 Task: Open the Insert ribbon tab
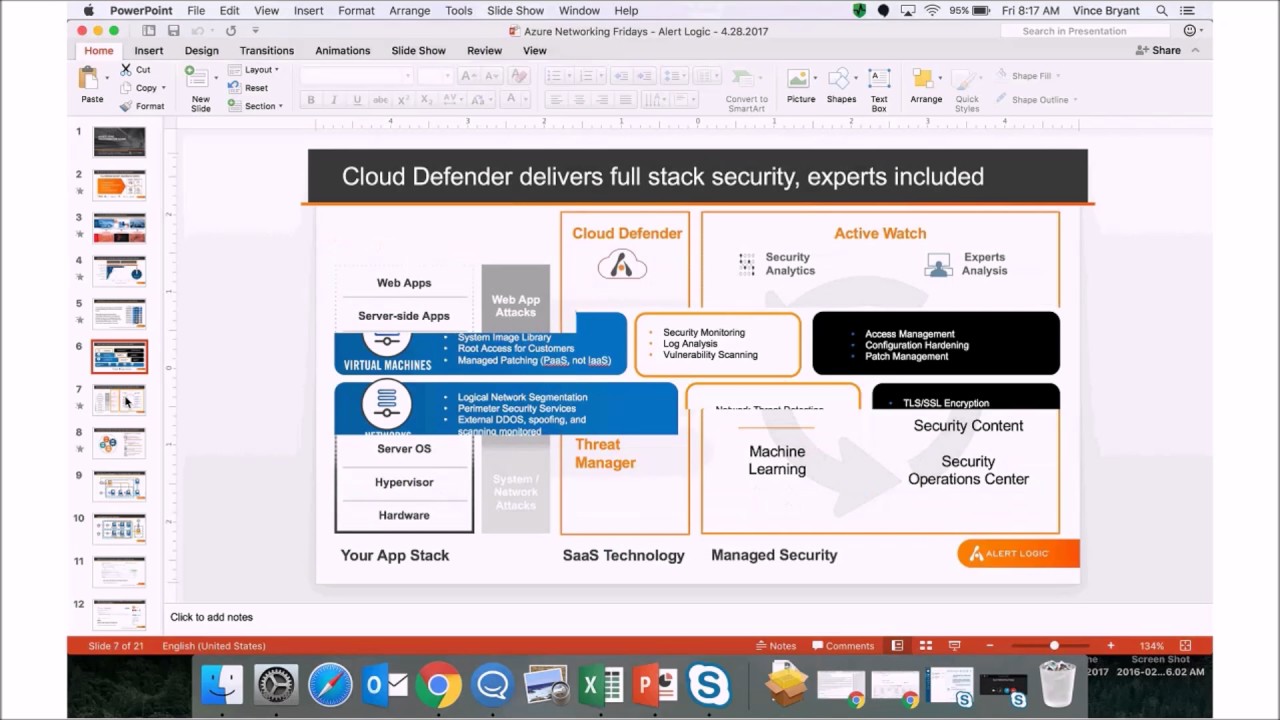(148, 50)
